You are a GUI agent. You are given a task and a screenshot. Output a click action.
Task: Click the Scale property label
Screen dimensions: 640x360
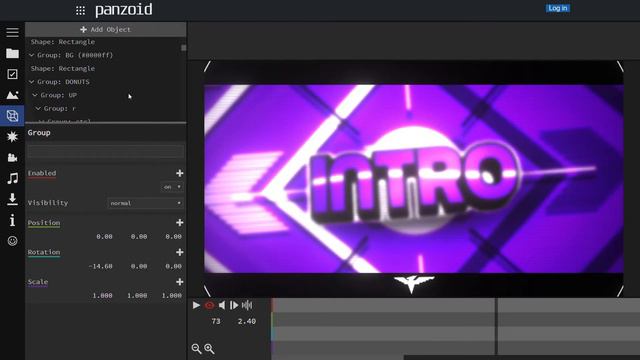click(x=38, y=282)
